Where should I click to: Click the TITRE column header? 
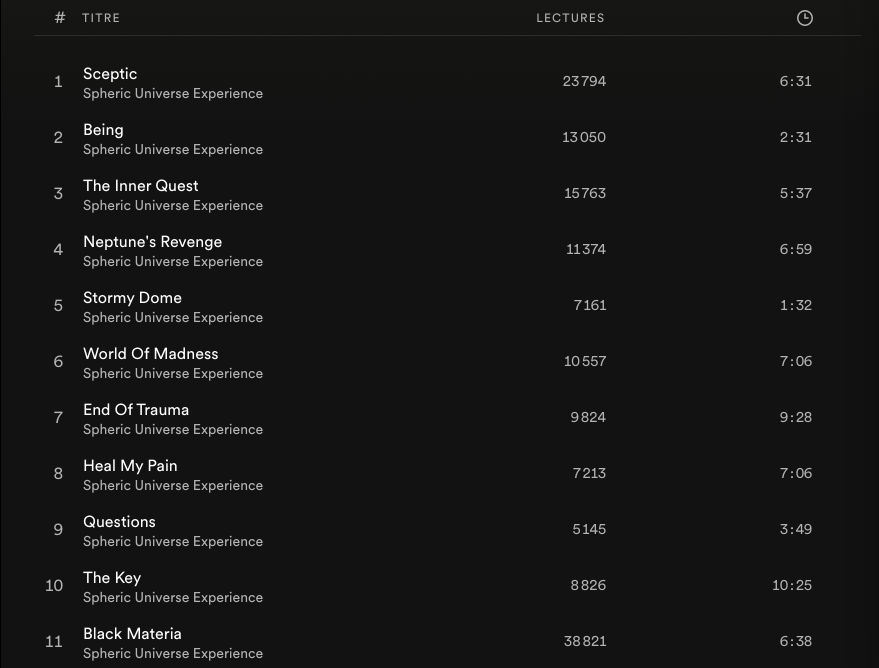101,18
